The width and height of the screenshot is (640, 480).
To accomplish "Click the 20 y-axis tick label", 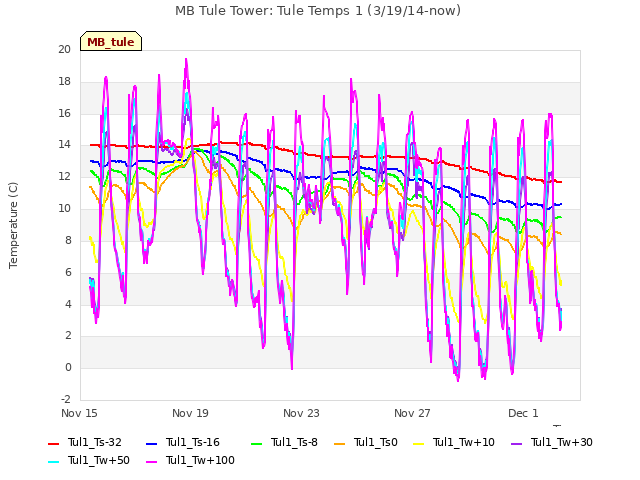I will pyautogui.click(x=64, y=49).
